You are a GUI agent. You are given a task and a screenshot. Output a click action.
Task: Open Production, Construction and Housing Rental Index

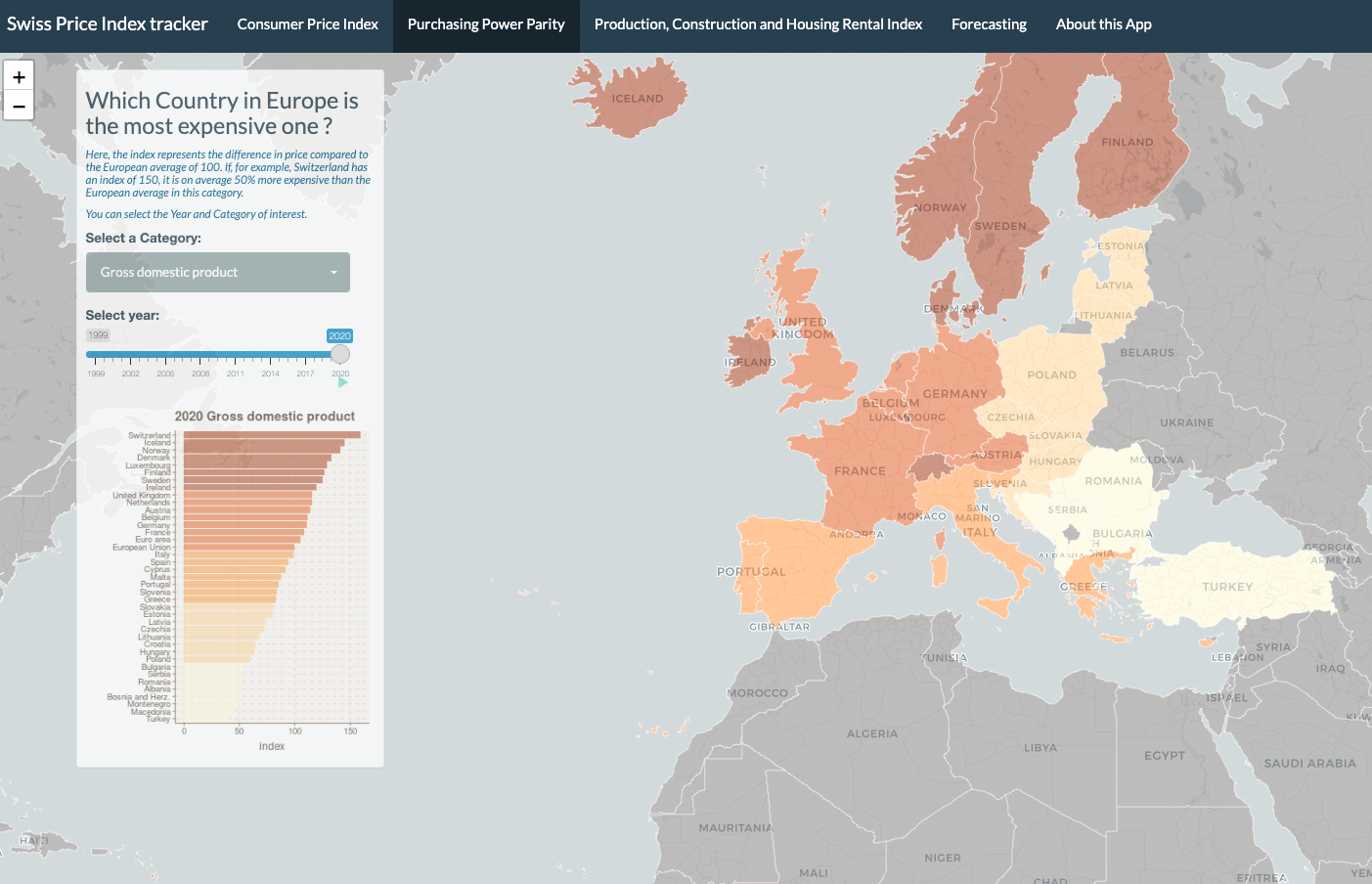coord(758,23)
